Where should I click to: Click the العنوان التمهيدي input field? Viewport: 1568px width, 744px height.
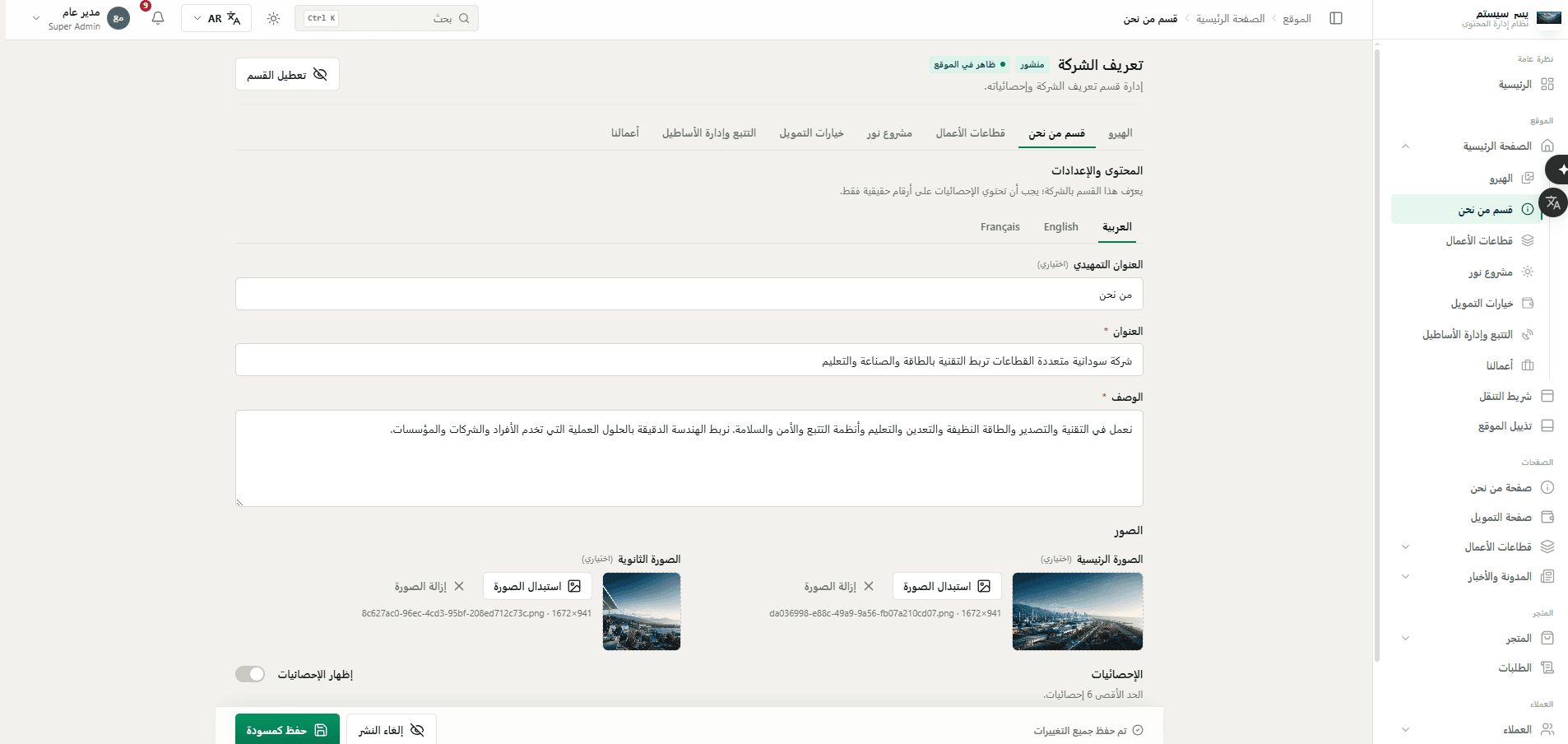coord(689,294)
